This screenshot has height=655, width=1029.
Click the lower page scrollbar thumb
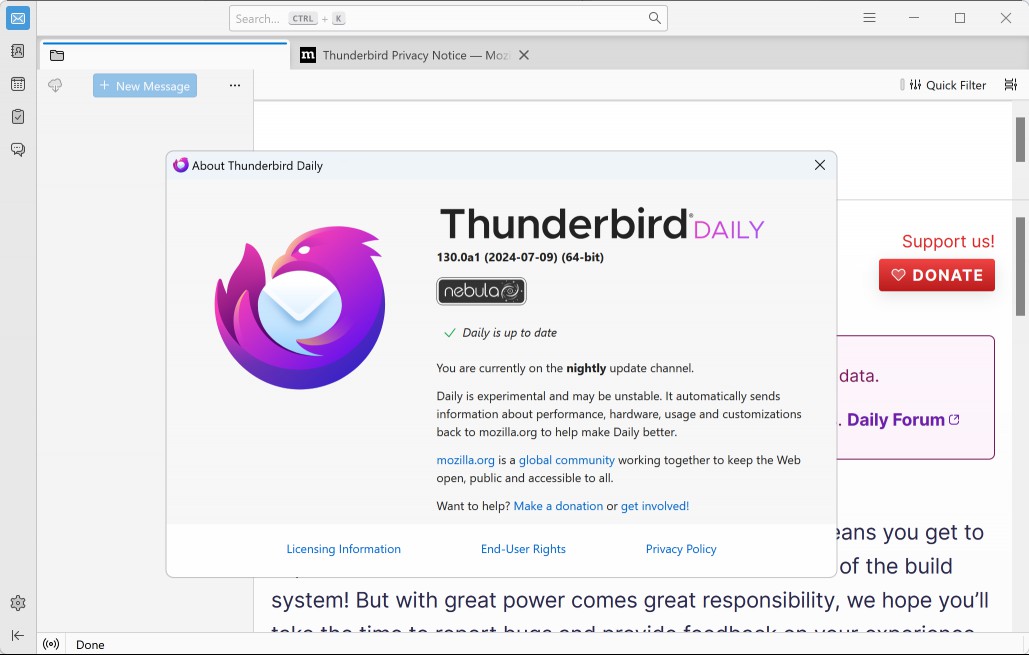pos(1020,268)
